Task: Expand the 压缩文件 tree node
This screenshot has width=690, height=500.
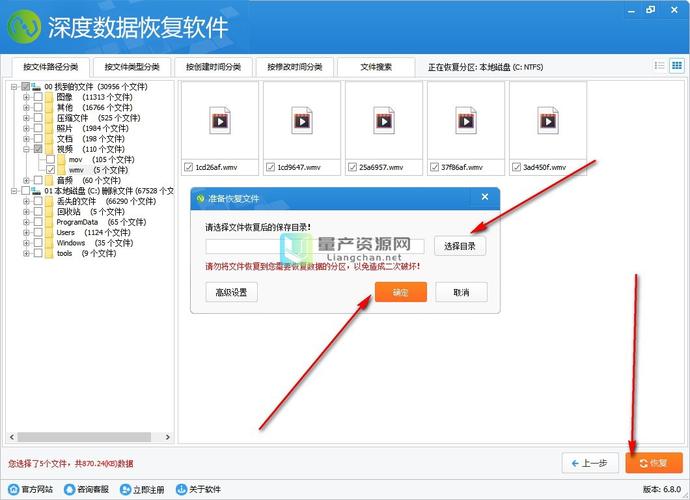Action: [x=26, y=118]
